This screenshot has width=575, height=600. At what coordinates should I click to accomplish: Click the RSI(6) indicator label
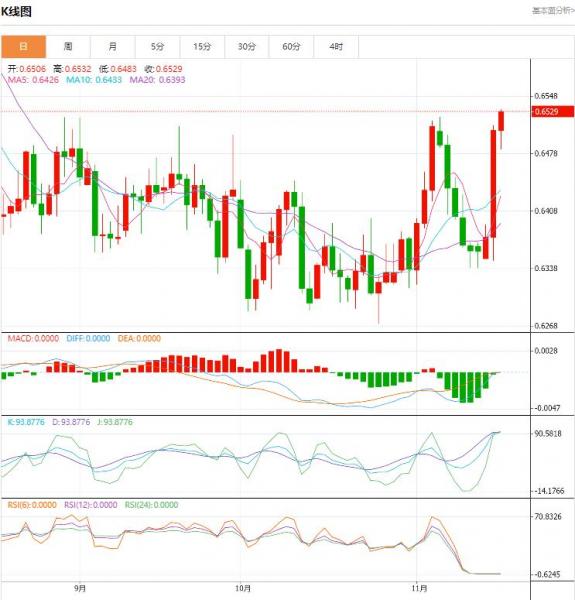coord(32,505)
